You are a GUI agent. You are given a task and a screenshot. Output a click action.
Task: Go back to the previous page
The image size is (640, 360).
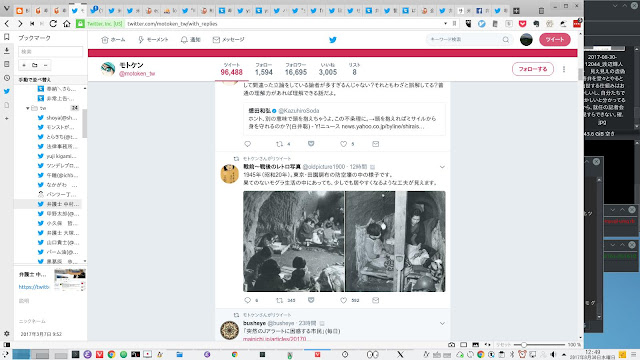[x=7, y=24]
